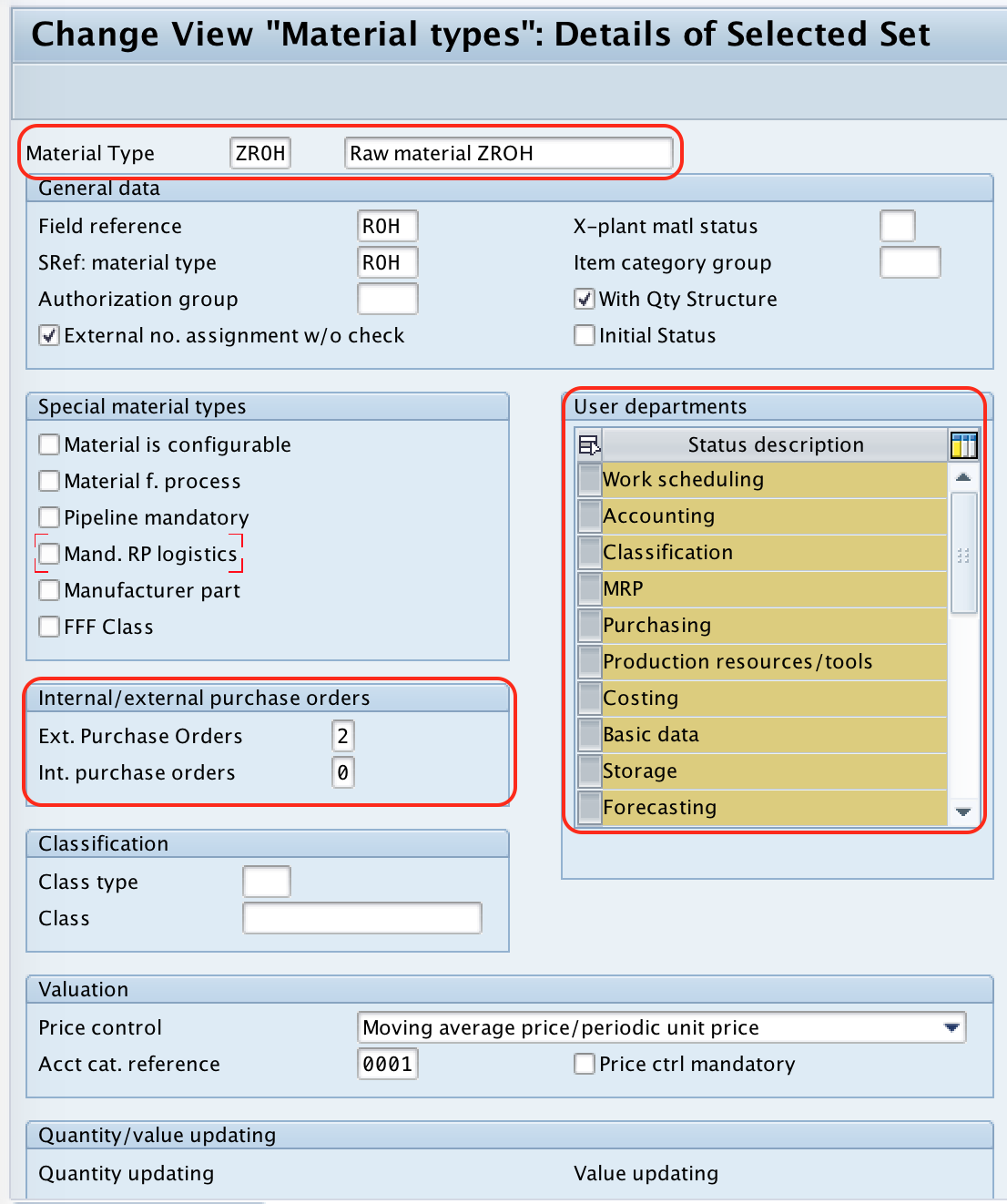Screen dimensions: 1007x1204
Task: Enable the Initial Status checkbox
Action: pyautogui.click(x=584, y=334)
